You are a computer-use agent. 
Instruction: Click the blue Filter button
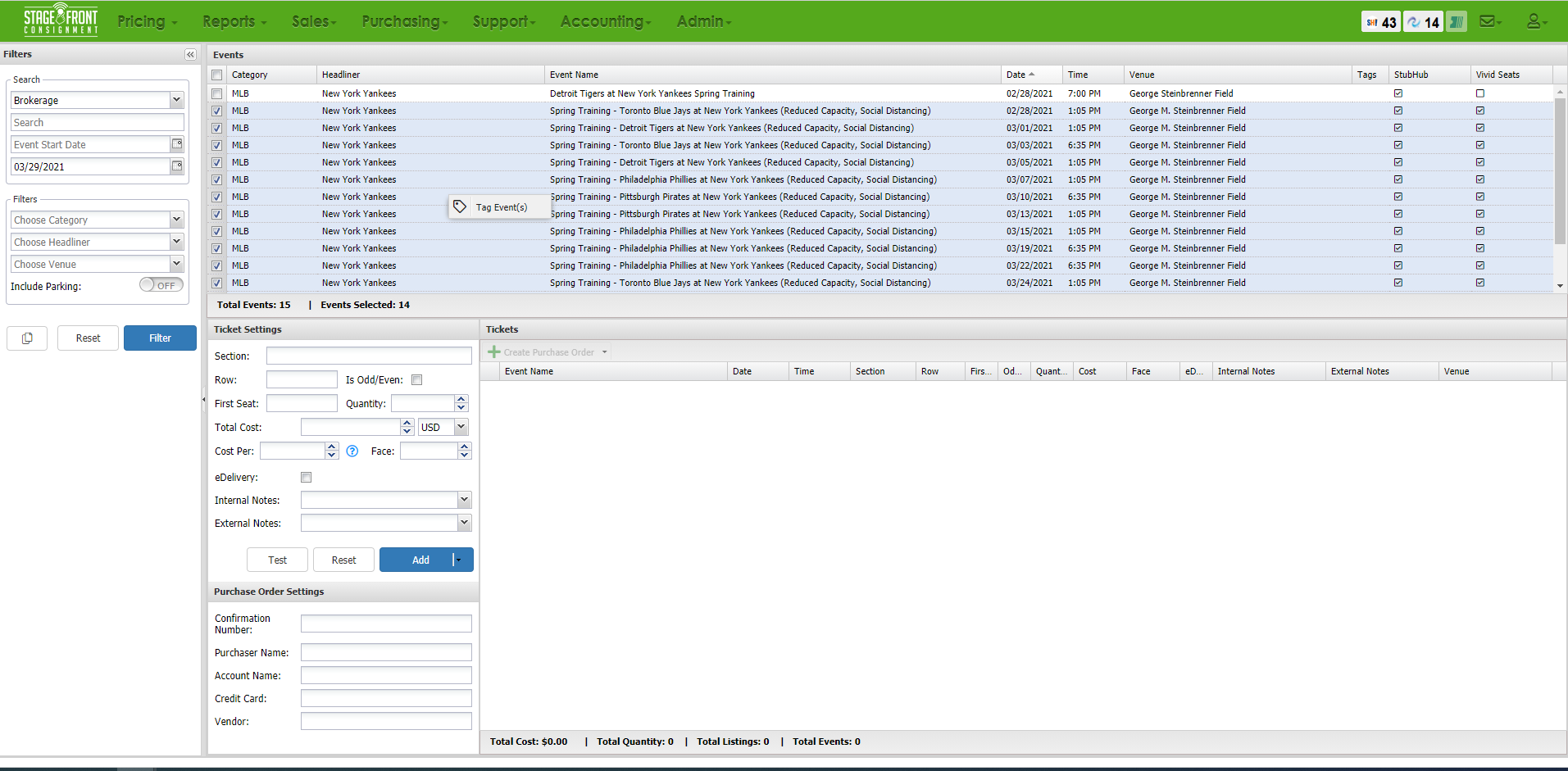(160, 338)
